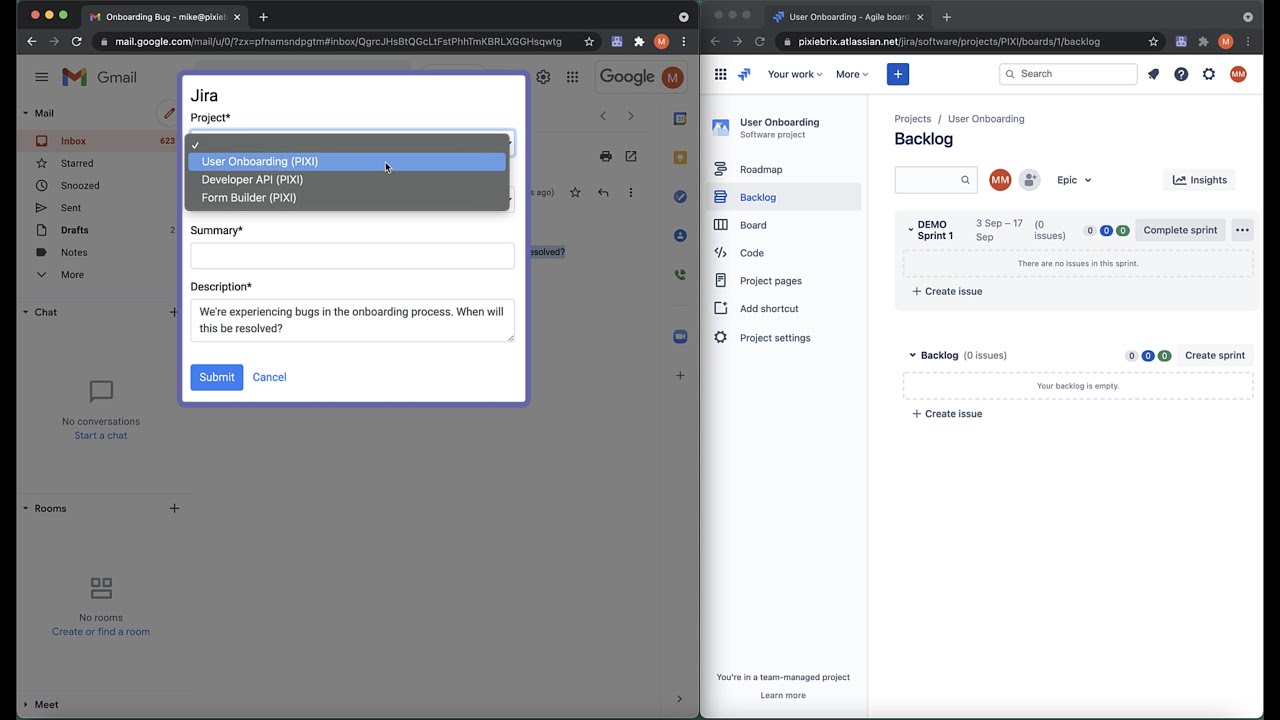Submit the Jira form
The height and width of the screenshot is (720, 1280).
pos(217,377)
